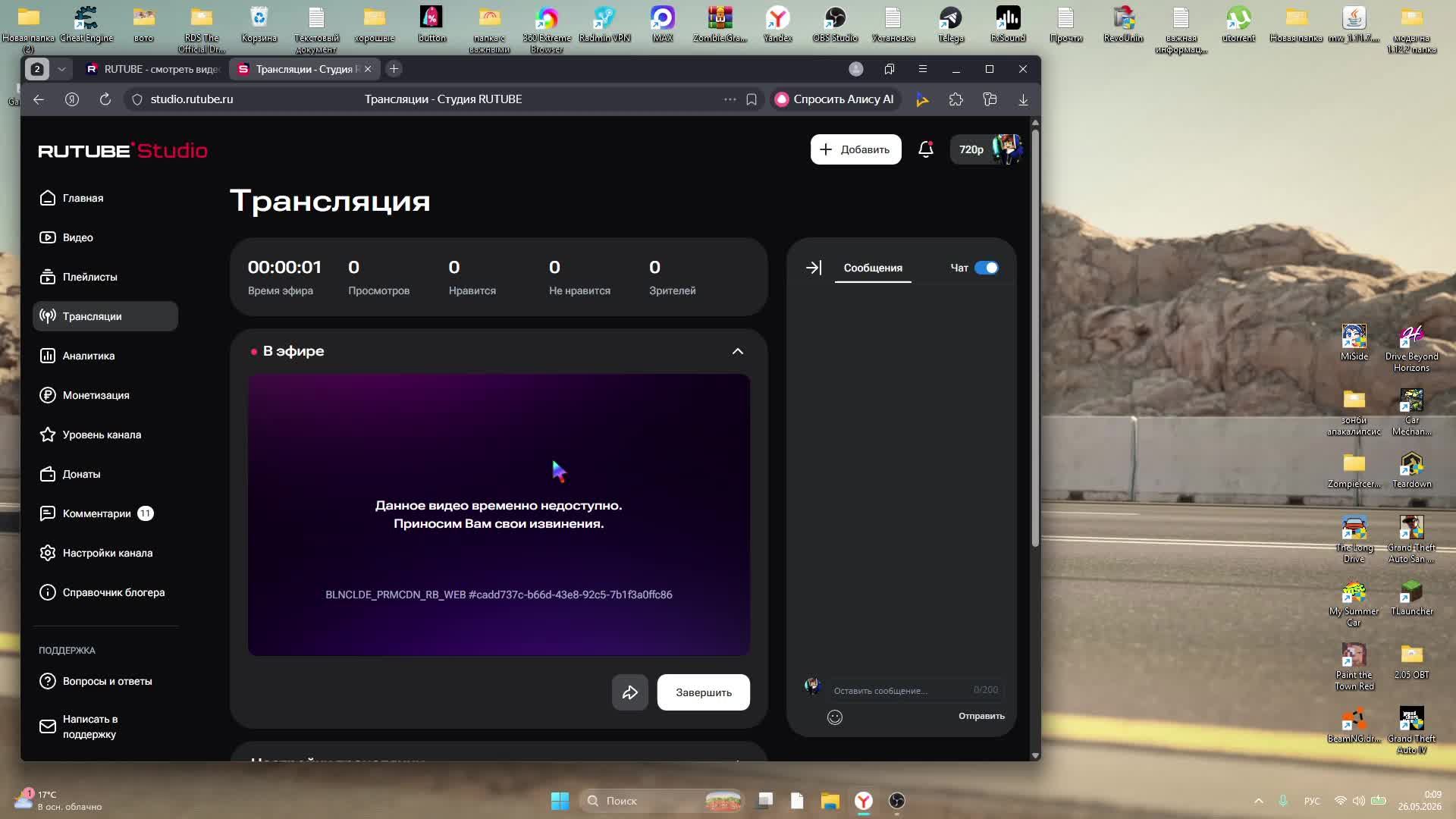Viewport: 1456px width, 819px height.
Task: Select the MiSide desktop shortcut
Action: pos(1354,343)
